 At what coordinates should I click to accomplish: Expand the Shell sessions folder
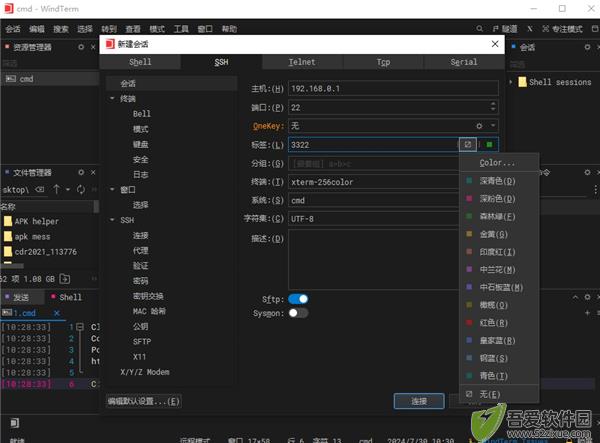coord(511,82)
